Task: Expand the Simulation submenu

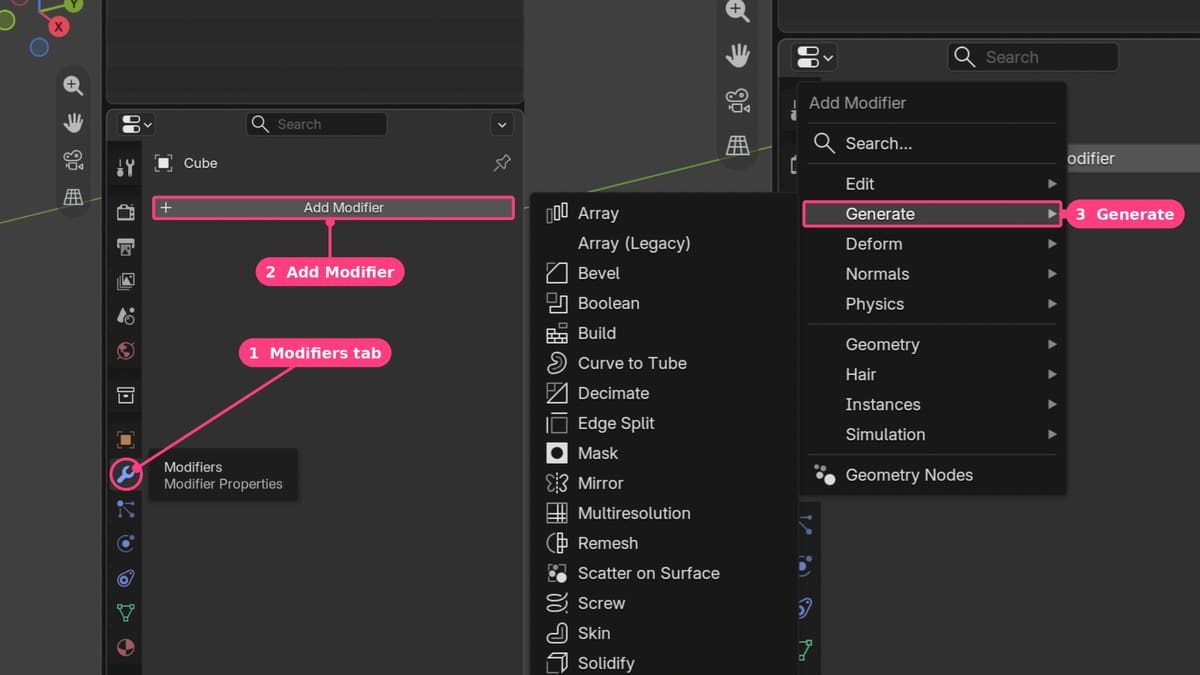Action: pos(932,434)
